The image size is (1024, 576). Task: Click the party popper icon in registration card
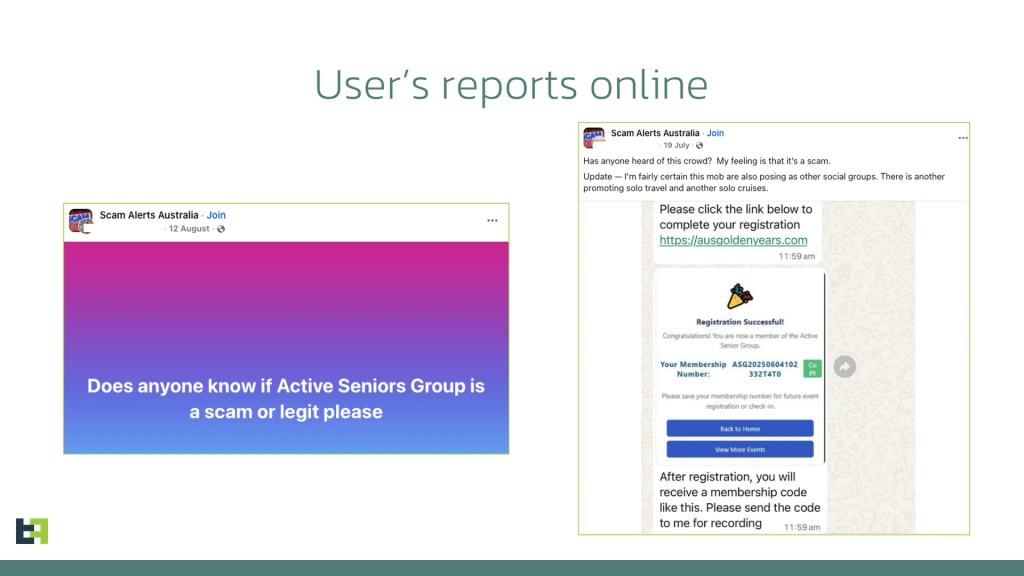click(740, 296)
